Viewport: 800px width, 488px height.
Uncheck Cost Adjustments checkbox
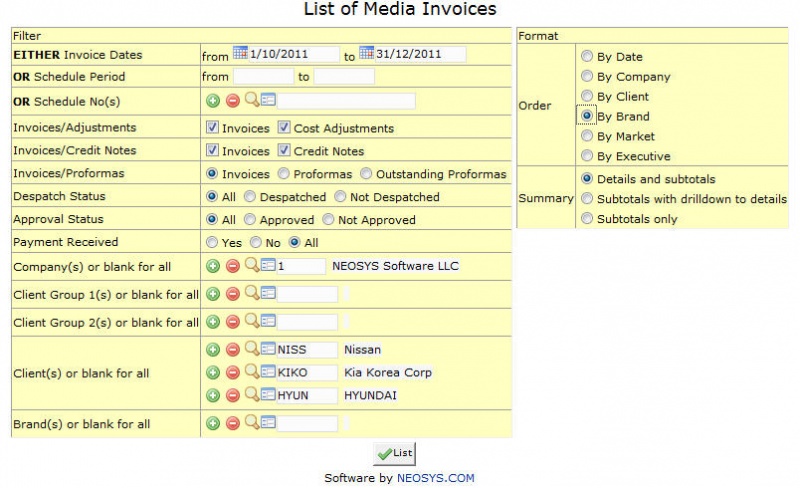(284, 128)
